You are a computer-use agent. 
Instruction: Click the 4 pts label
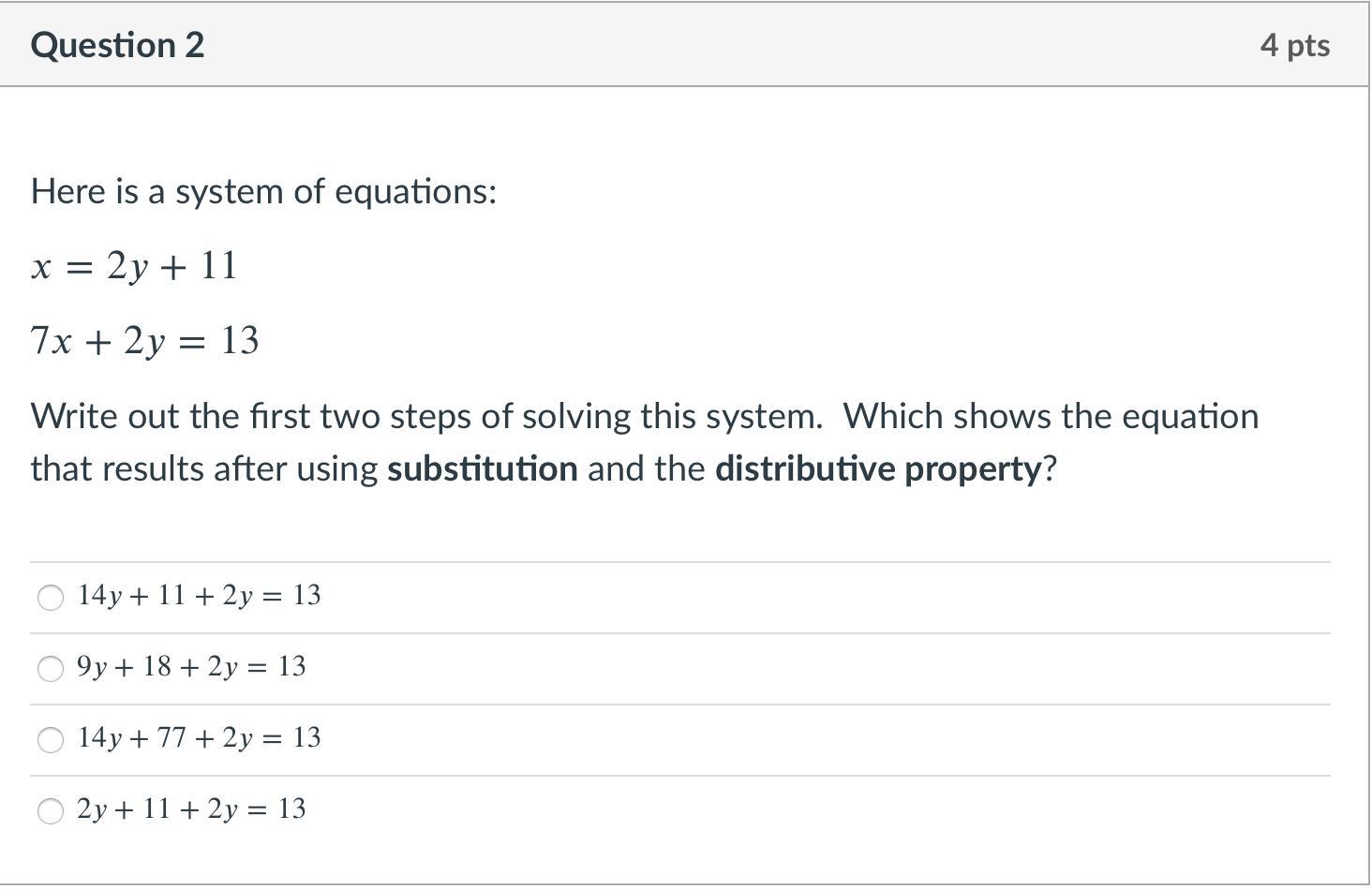pos(1294,45)
